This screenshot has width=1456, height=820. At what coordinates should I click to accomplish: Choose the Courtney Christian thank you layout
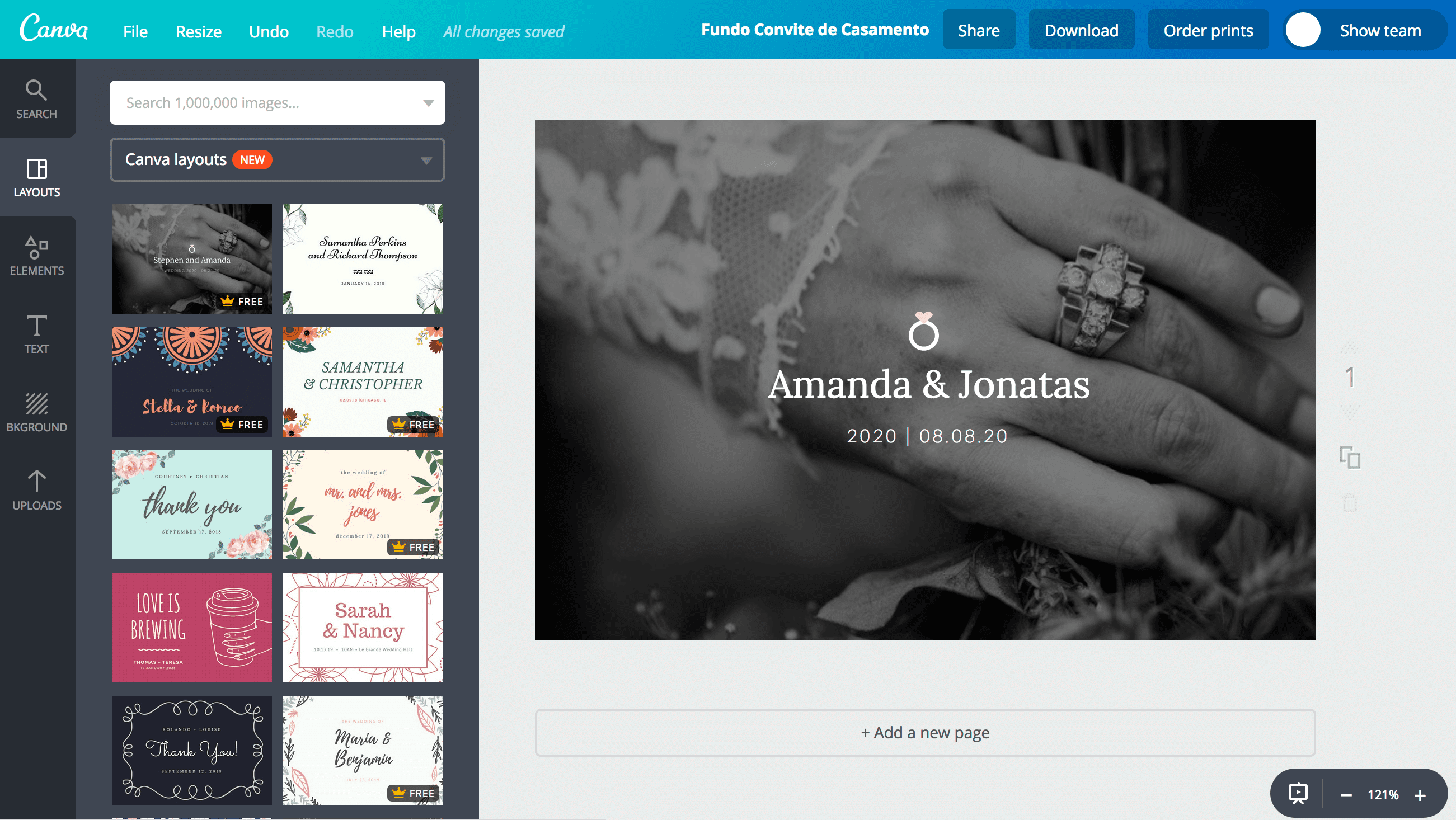click(191, 505)
